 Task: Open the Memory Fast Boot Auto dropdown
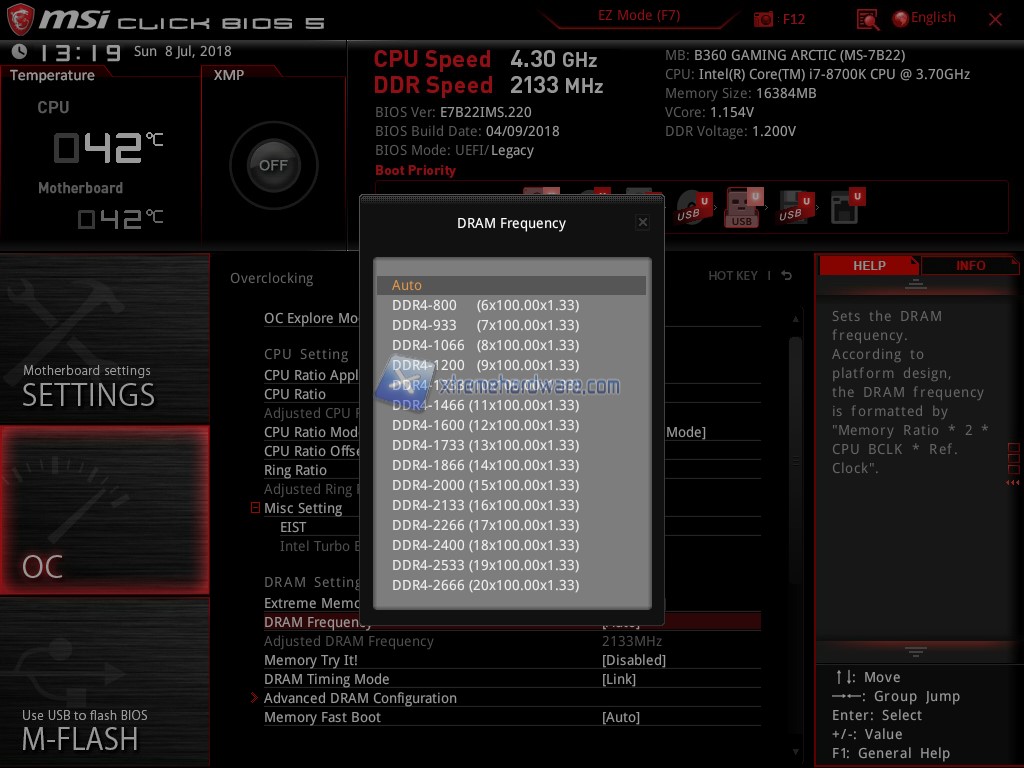(x=620, y=717)
